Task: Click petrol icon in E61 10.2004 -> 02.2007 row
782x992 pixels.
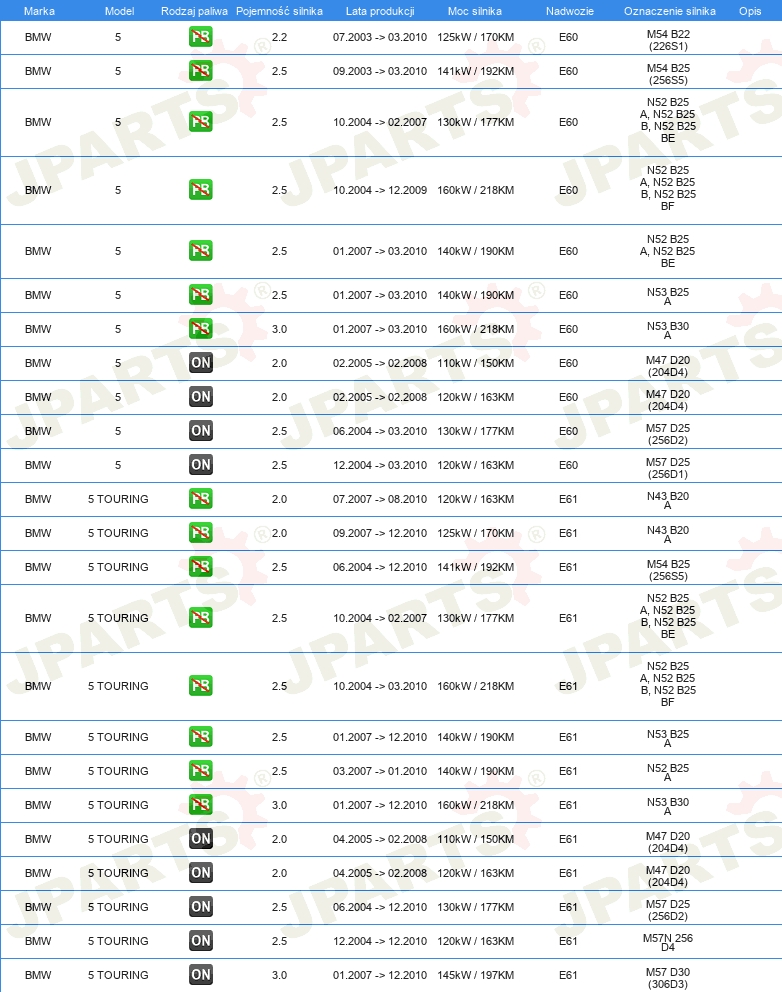Action: (x=201, y=617)
